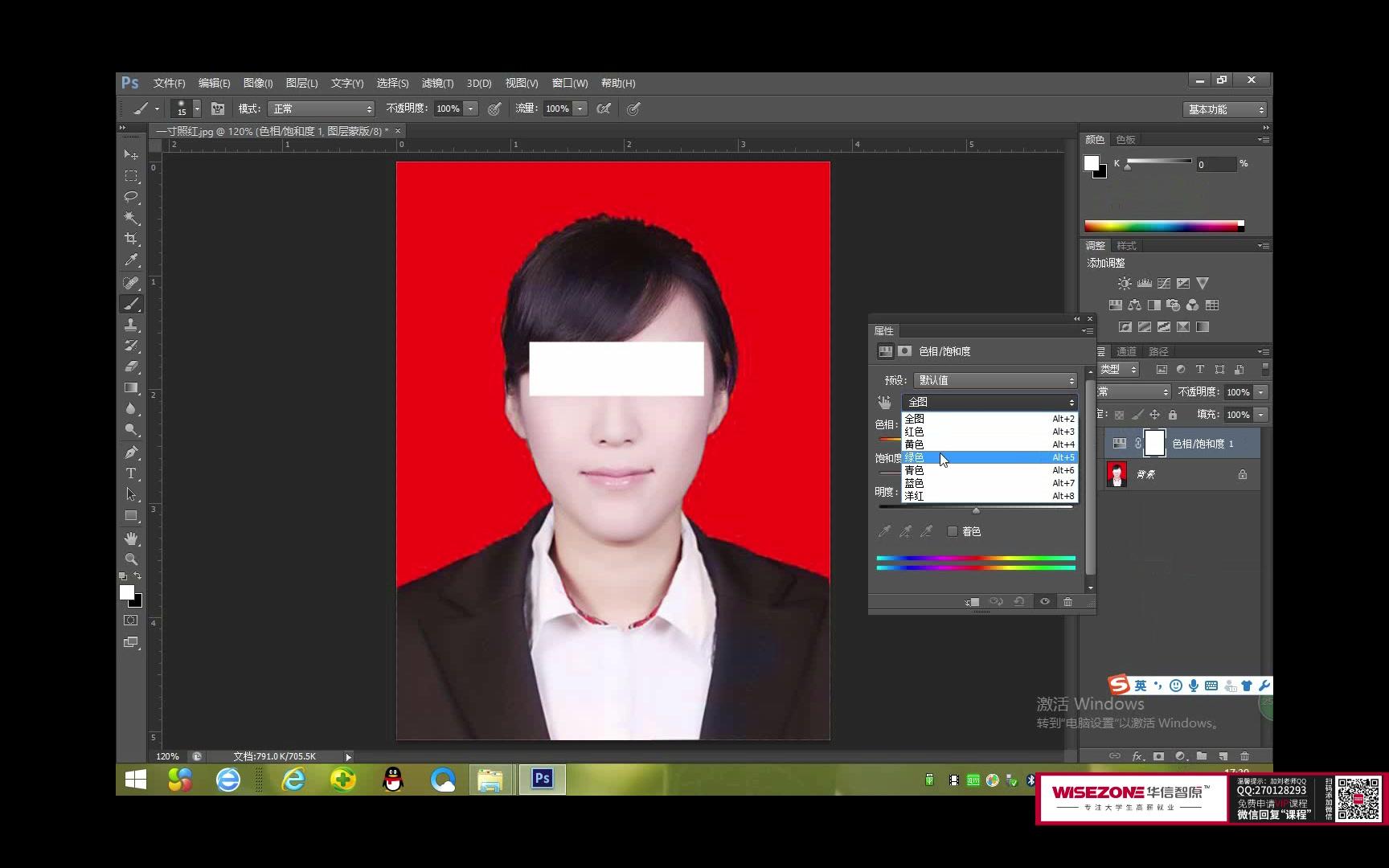The image size is (1389, 868).
Task: Choose 红色 from the channel list
Action: [989, 432]
